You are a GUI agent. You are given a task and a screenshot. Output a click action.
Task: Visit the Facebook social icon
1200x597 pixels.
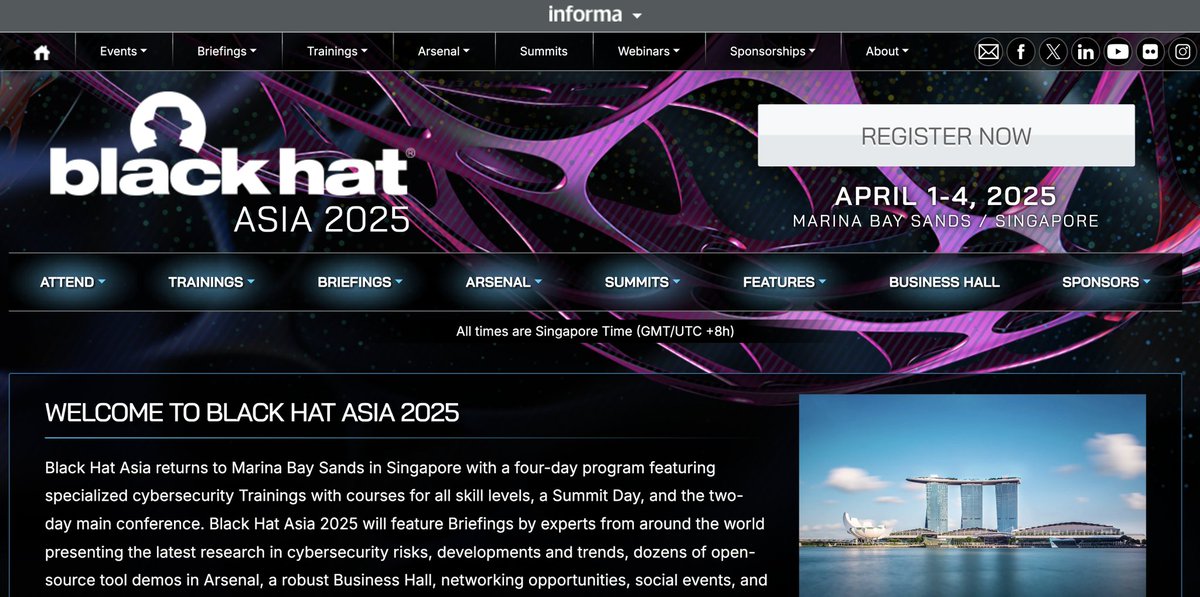pos(1020,52)
